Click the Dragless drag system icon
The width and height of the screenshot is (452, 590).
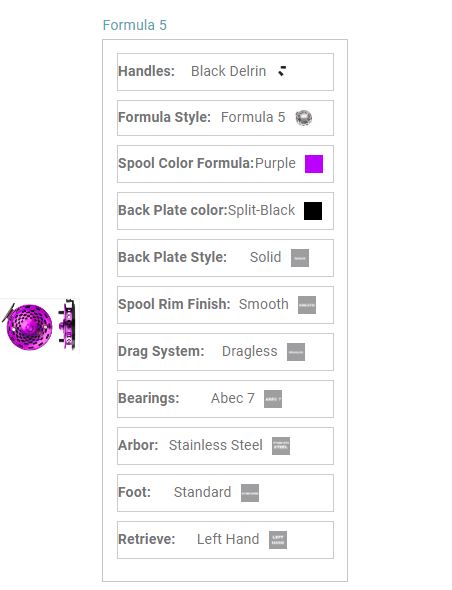(x=296, y=352)
